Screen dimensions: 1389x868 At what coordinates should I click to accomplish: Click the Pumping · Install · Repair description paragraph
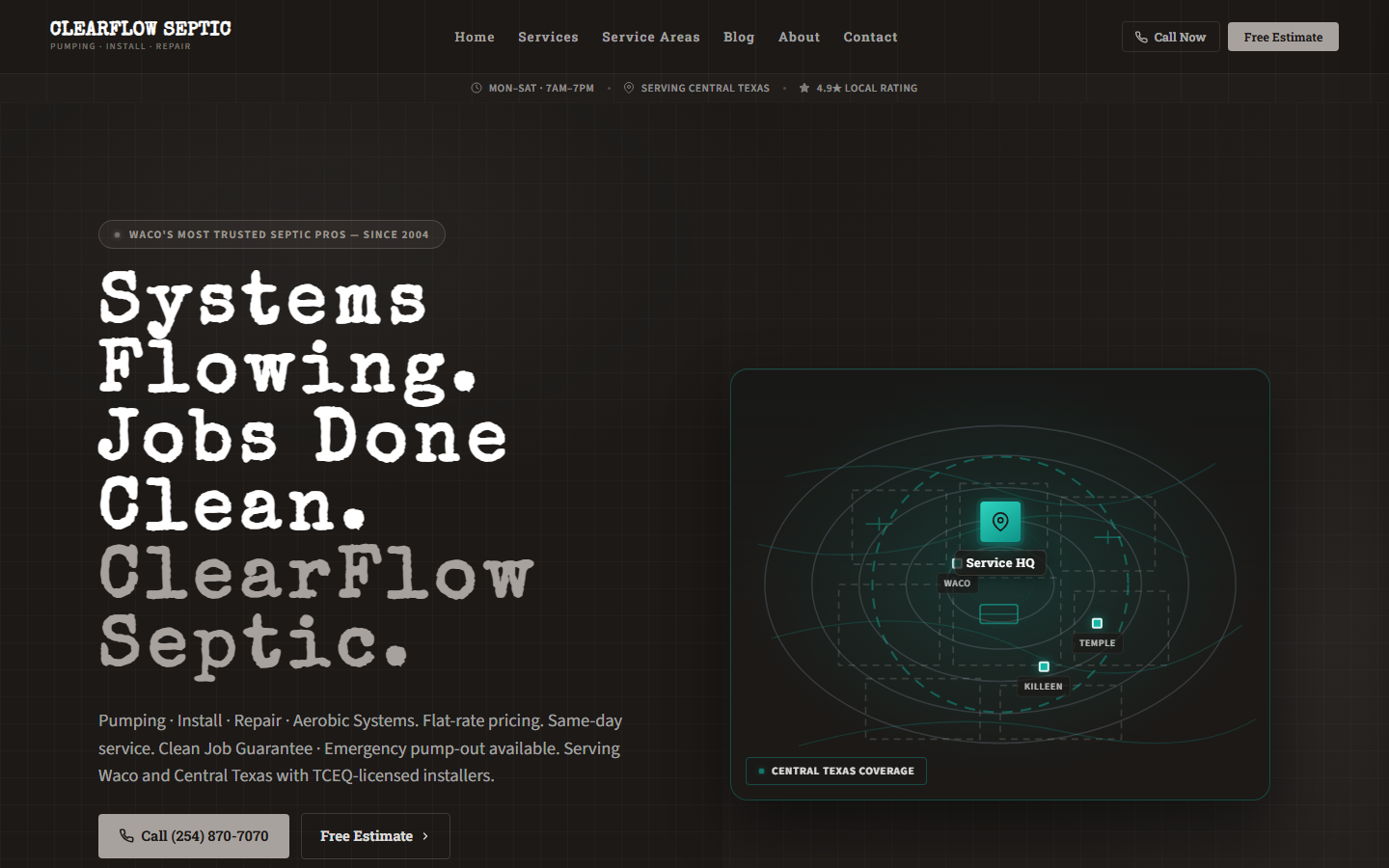360,748
